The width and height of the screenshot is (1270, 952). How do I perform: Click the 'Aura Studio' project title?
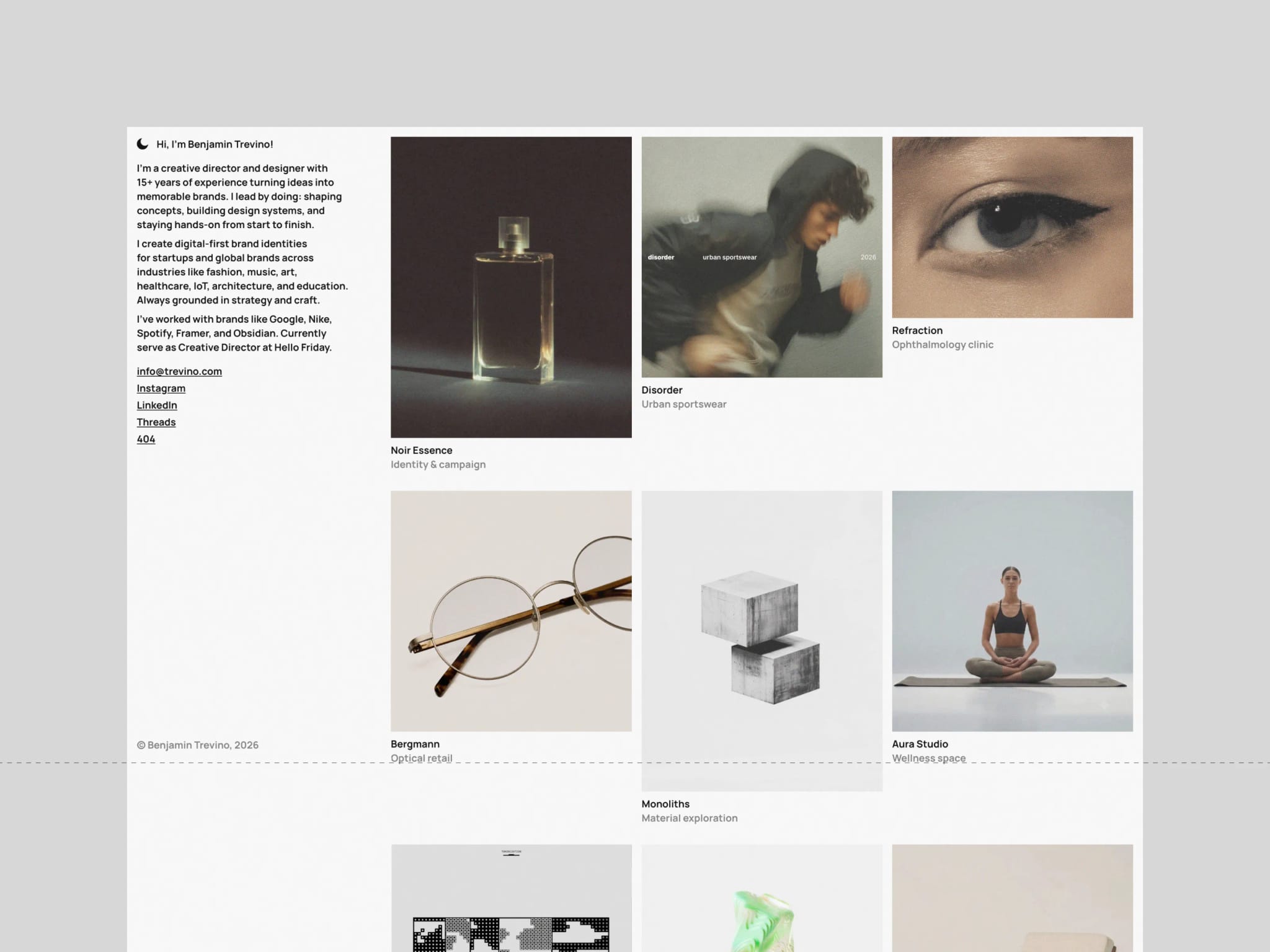[920, 744]
